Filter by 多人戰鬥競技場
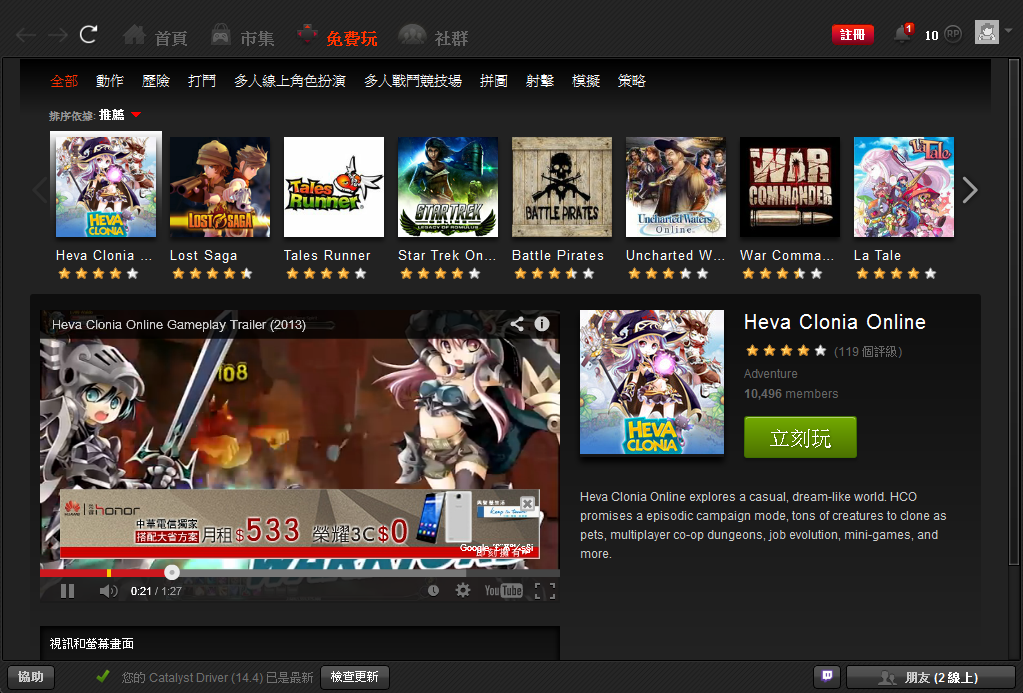Viewport: 1023px width, 693px height. click(x=413, y=81)
